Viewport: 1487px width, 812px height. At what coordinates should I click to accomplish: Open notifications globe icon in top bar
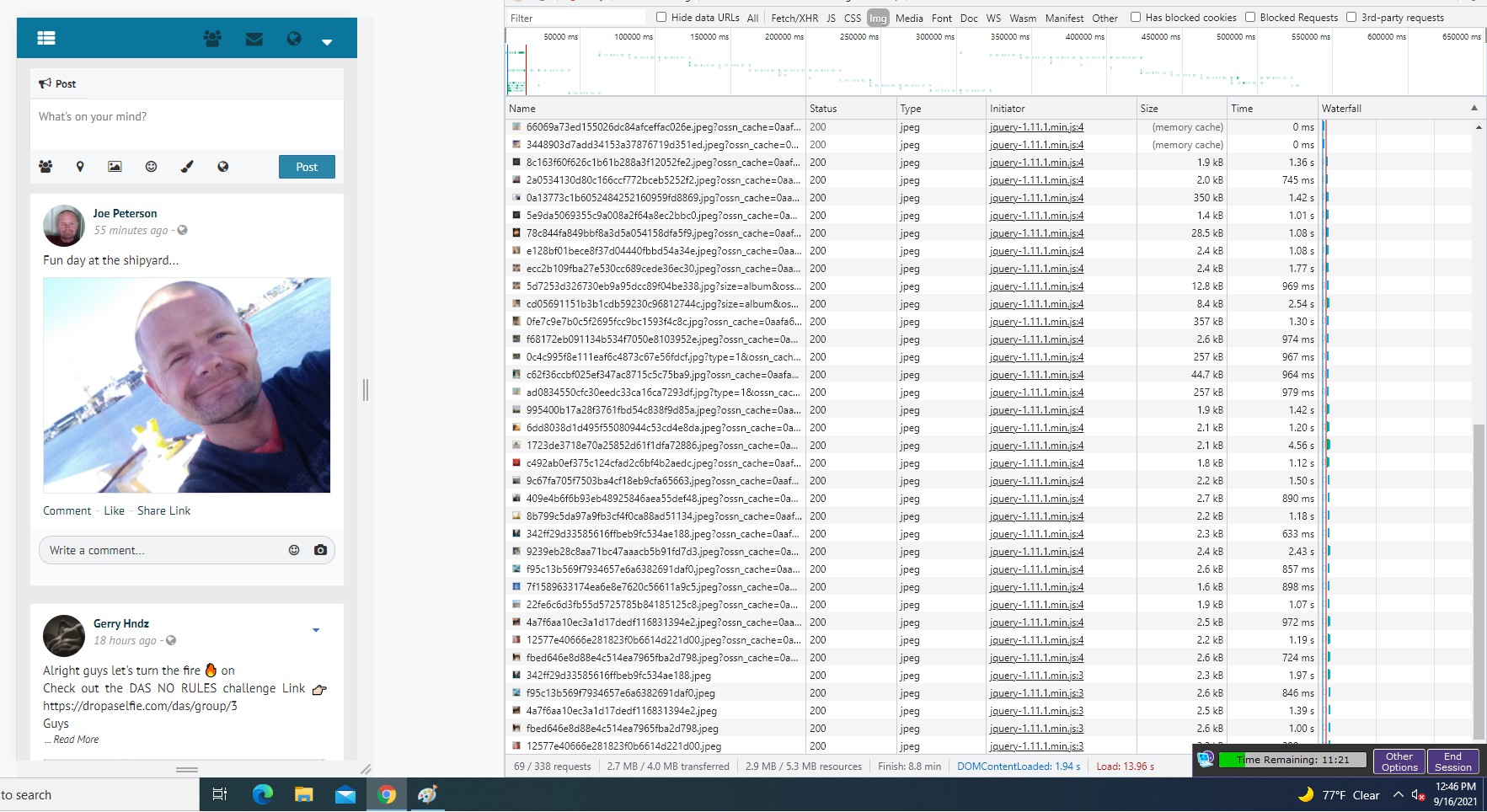pyautogui.click(x=293, y=39)
